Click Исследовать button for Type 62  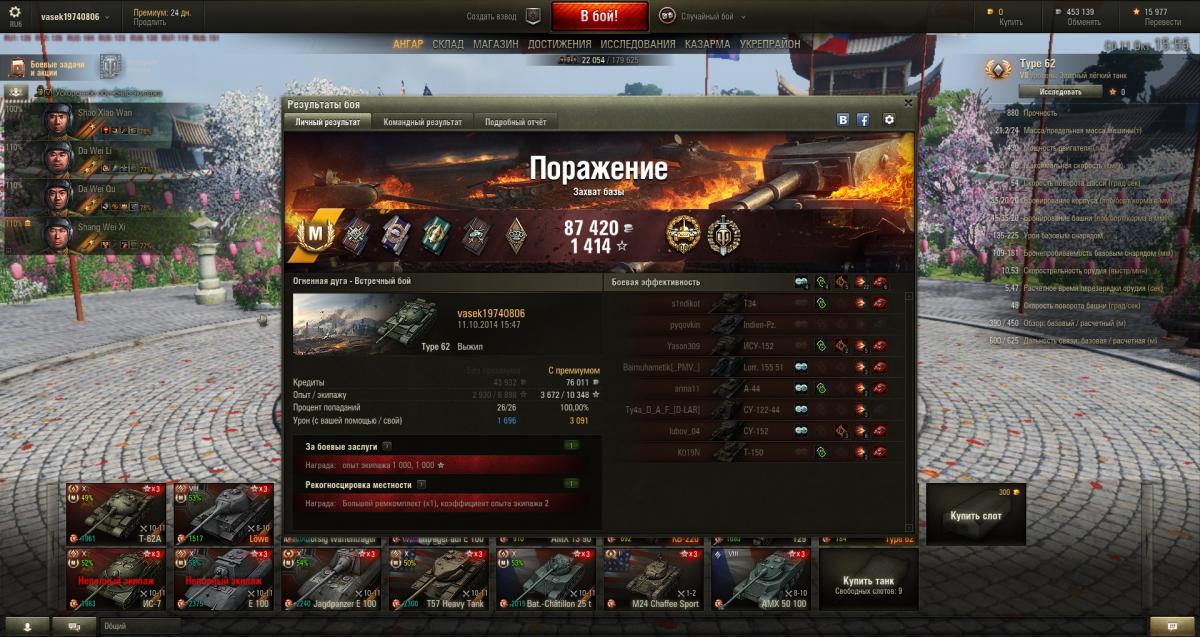coord(1060,91)
